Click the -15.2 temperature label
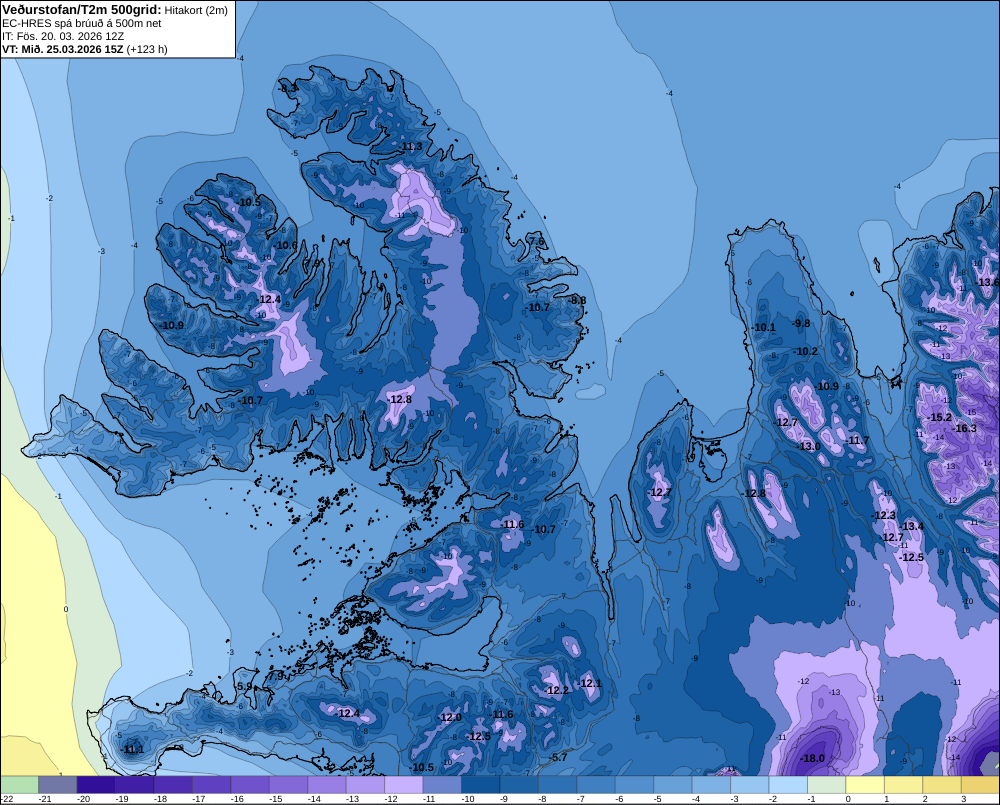Viewport: 1000px width, 805px height. pyautogui.click(x=939, y=417)
